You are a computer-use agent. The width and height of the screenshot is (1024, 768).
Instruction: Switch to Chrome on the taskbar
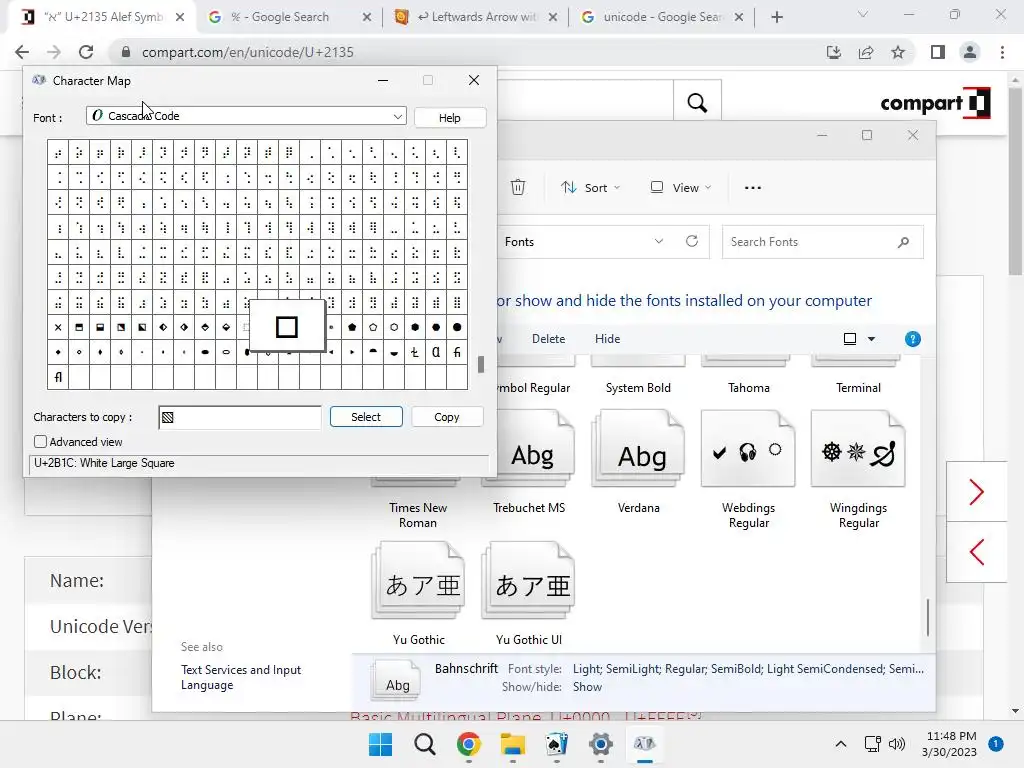pyautogui.click(x=468, y=744)
